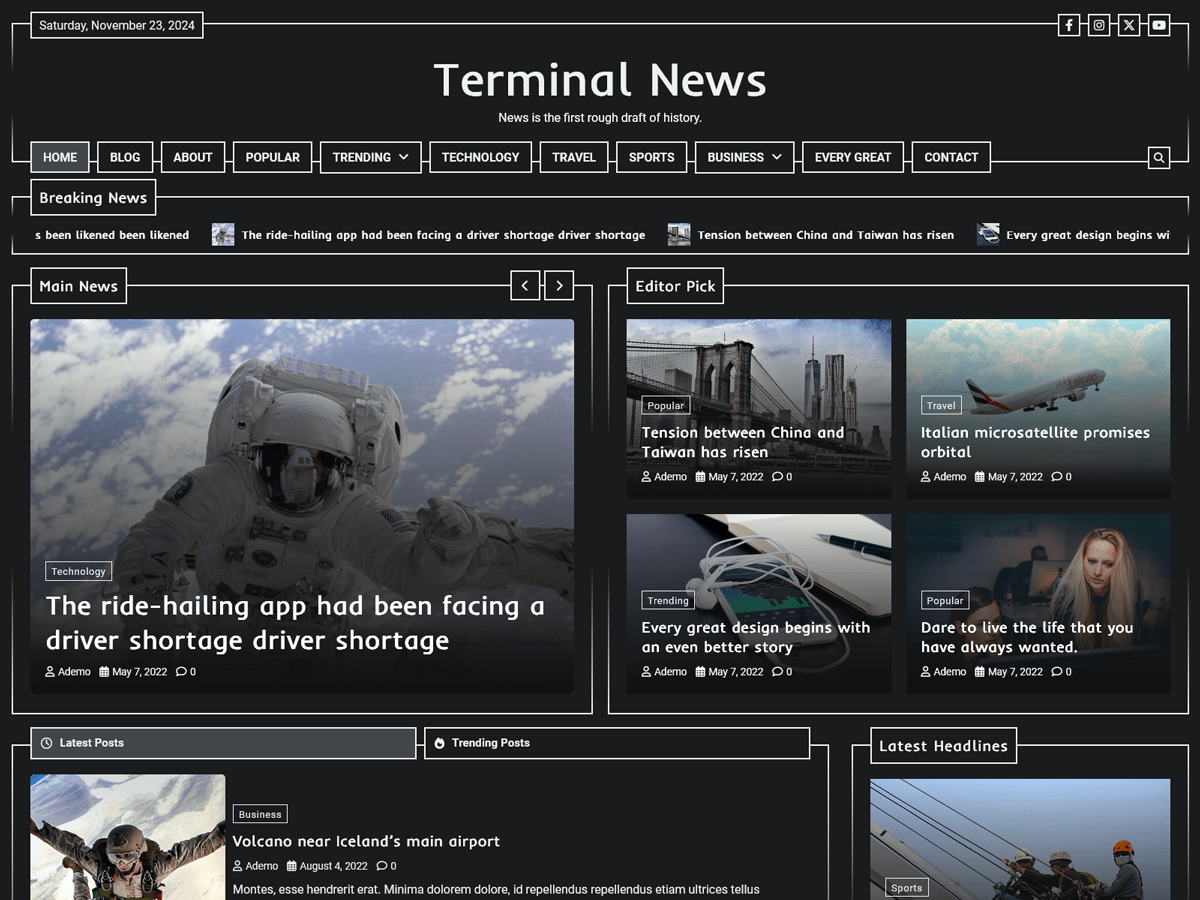Click the Trending category tag on earphones card
Image resolution: width=1200 pixels, height=900 pixels.
point(668,600)
